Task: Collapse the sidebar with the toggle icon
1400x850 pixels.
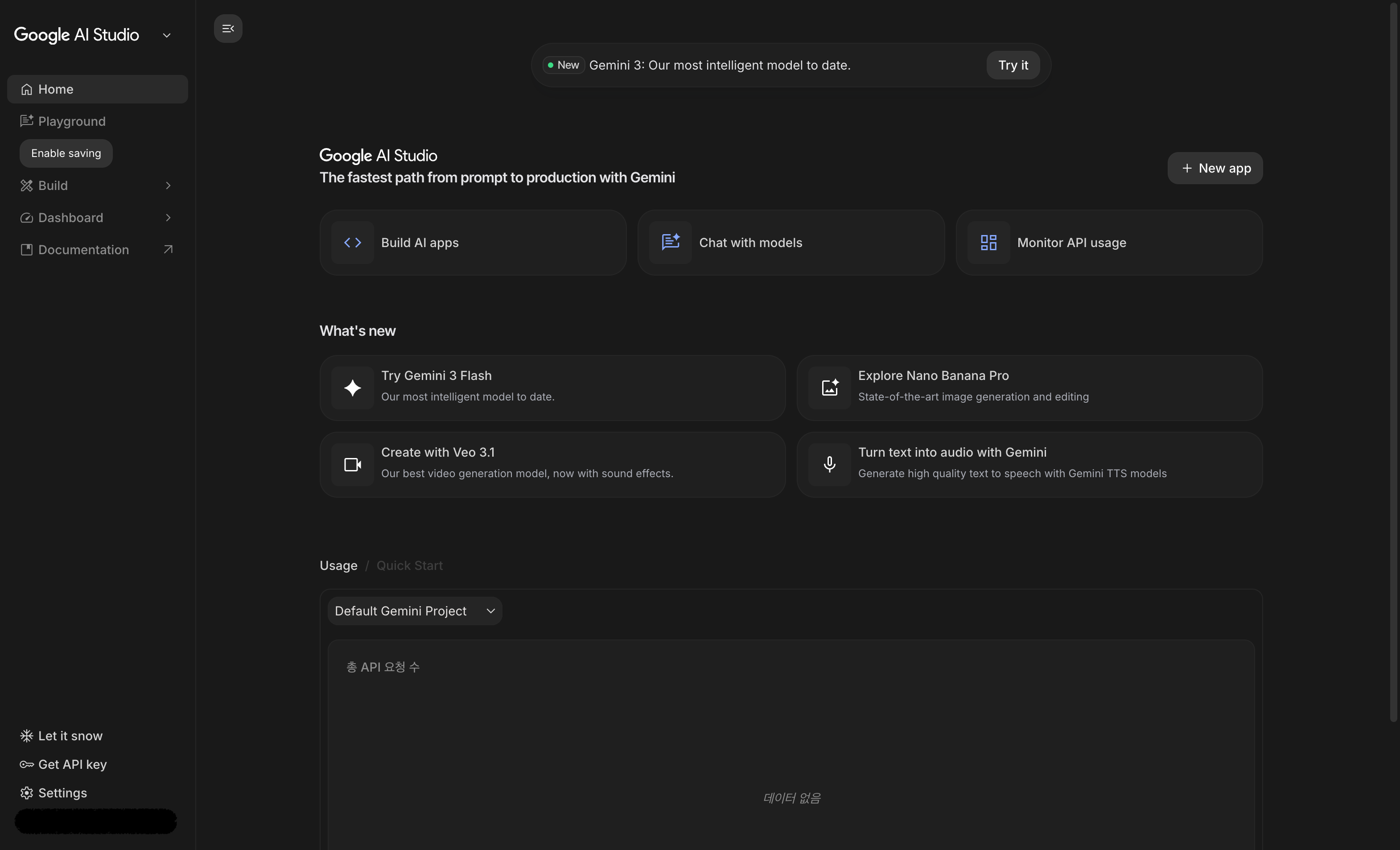Action: [x=228, y=29]
